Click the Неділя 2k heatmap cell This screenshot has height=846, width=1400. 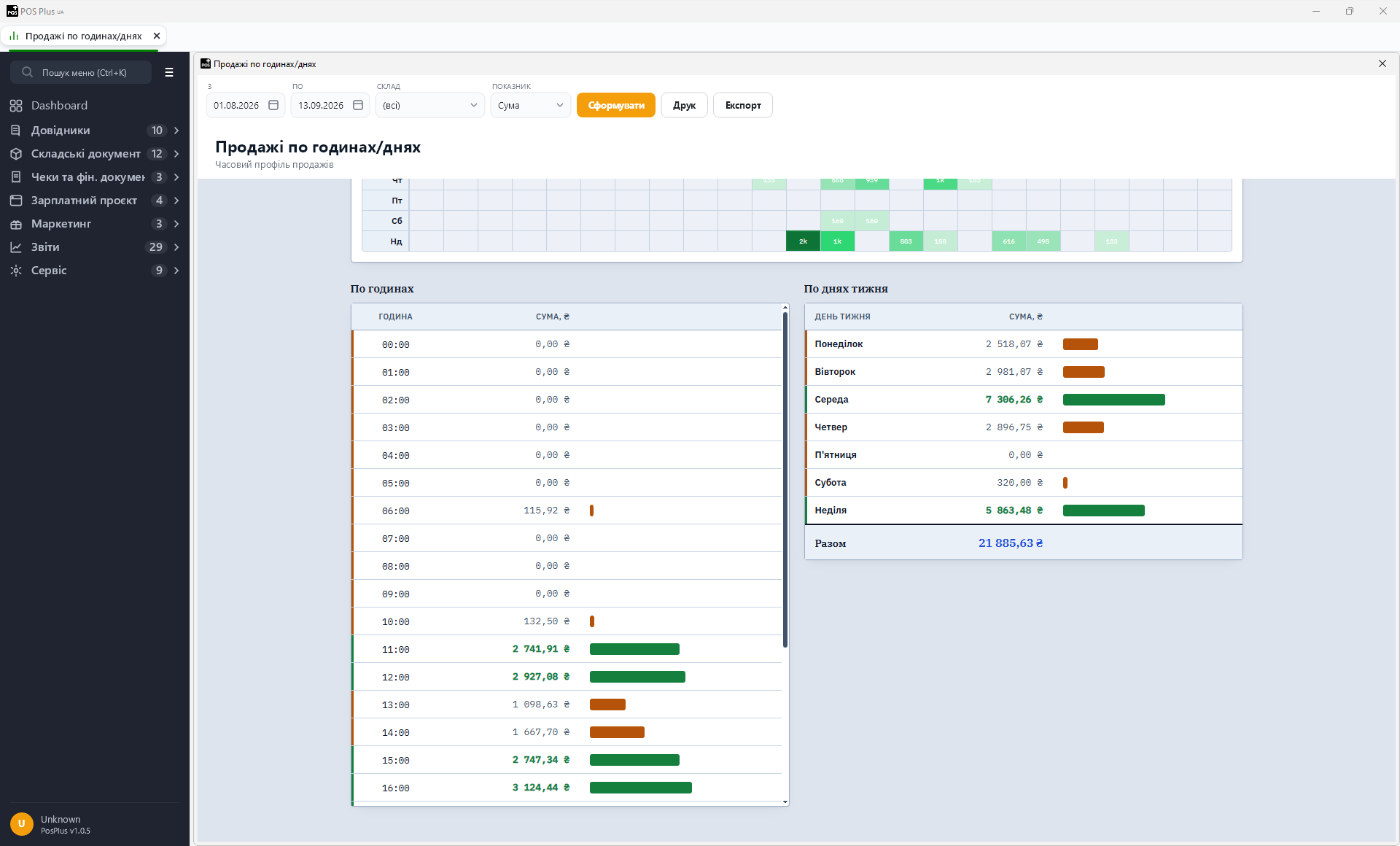803,241
